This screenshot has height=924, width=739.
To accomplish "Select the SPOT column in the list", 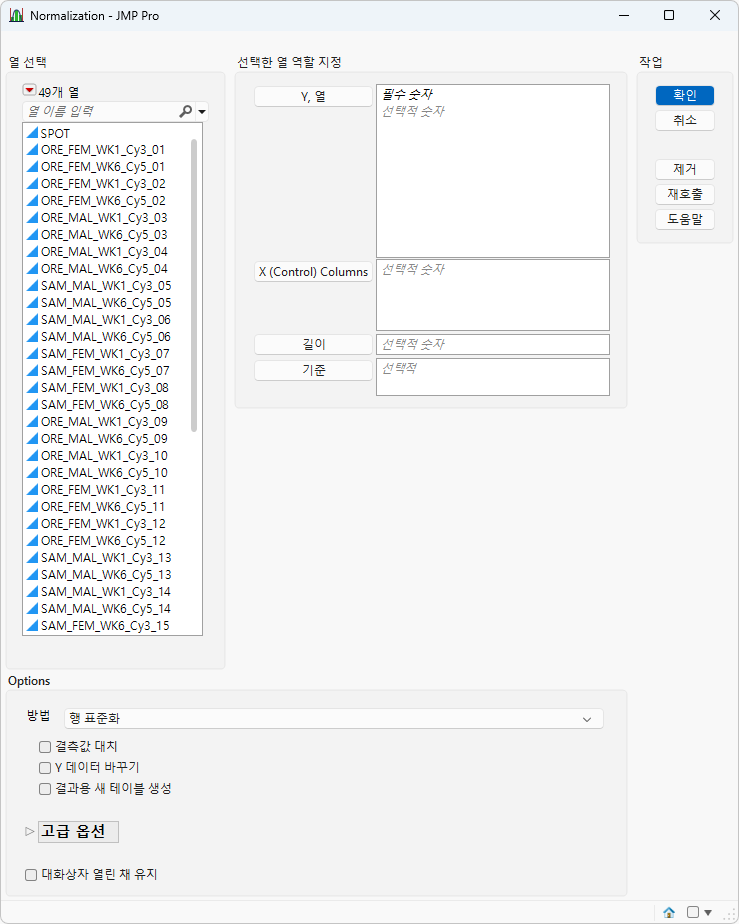I will (x=55, y=133).
